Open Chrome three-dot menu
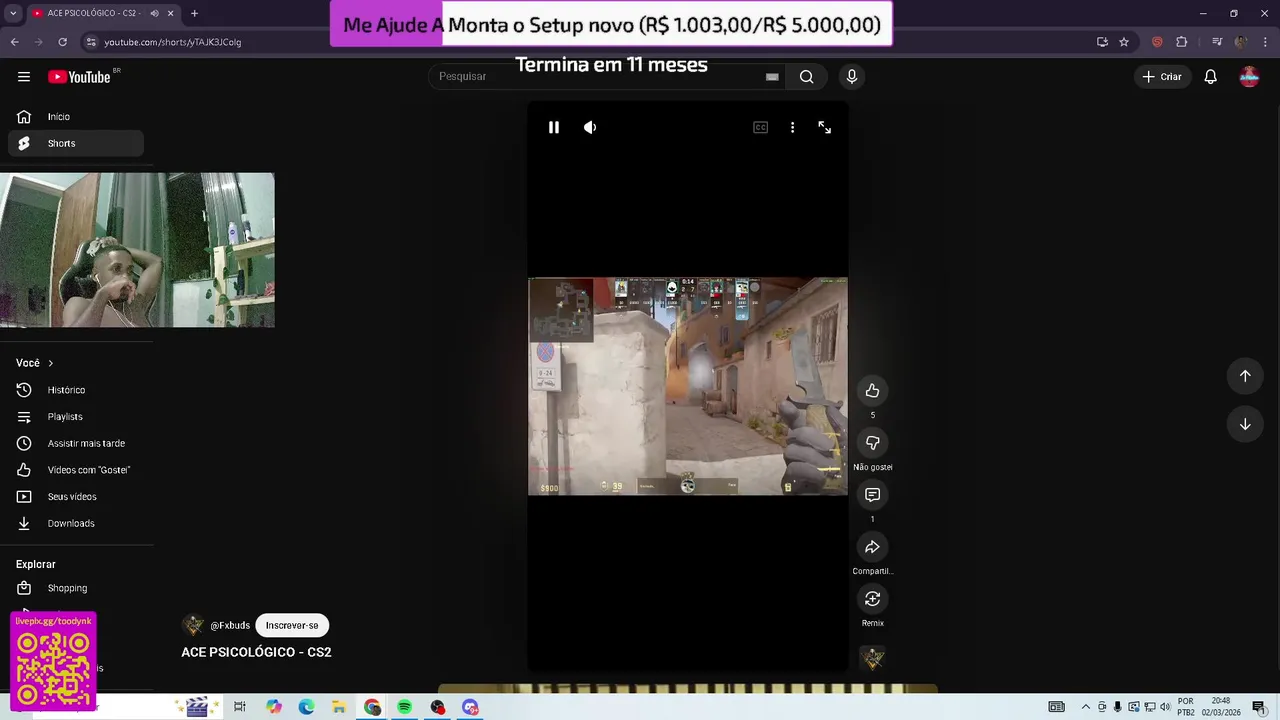This screenshot has height=720, width=1280. tap(1265, 42)
